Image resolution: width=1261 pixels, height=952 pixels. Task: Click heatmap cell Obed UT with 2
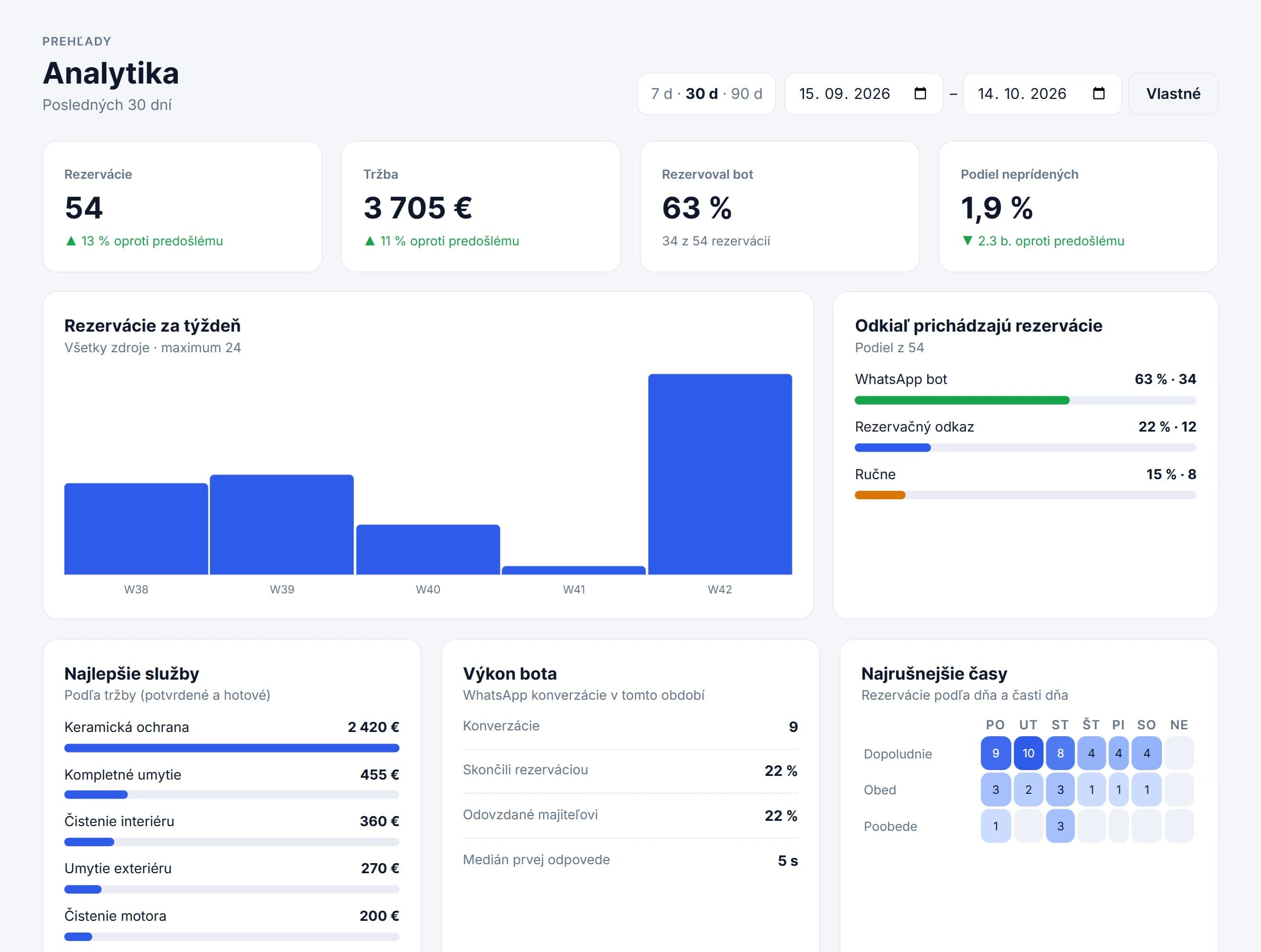pyautogui.click(x=1028, y=790)
